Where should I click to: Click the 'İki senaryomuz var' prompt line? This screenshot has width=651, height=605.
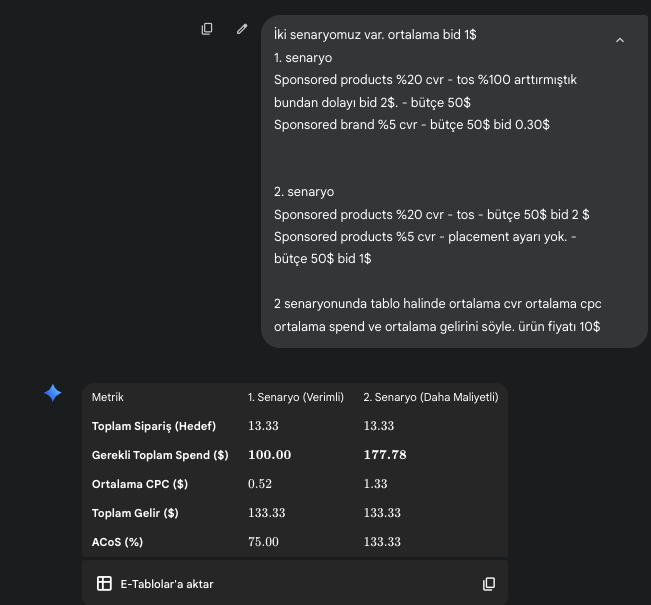(x=375, y=34)
